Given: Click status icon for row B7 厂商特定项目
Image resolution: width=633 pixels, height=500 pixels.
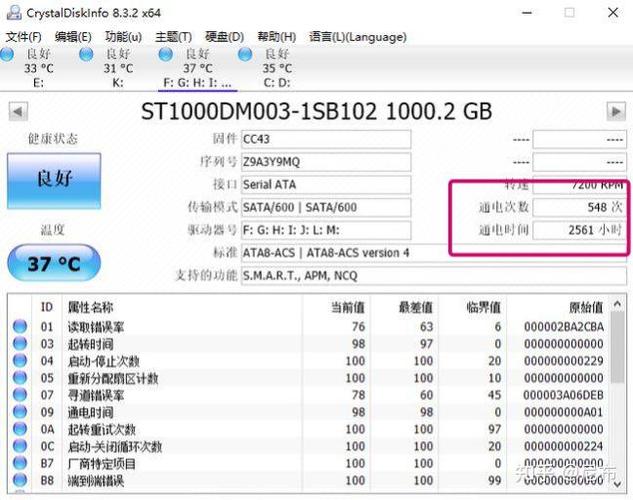Looking at the screenshot, I should (x=20, y=463).
